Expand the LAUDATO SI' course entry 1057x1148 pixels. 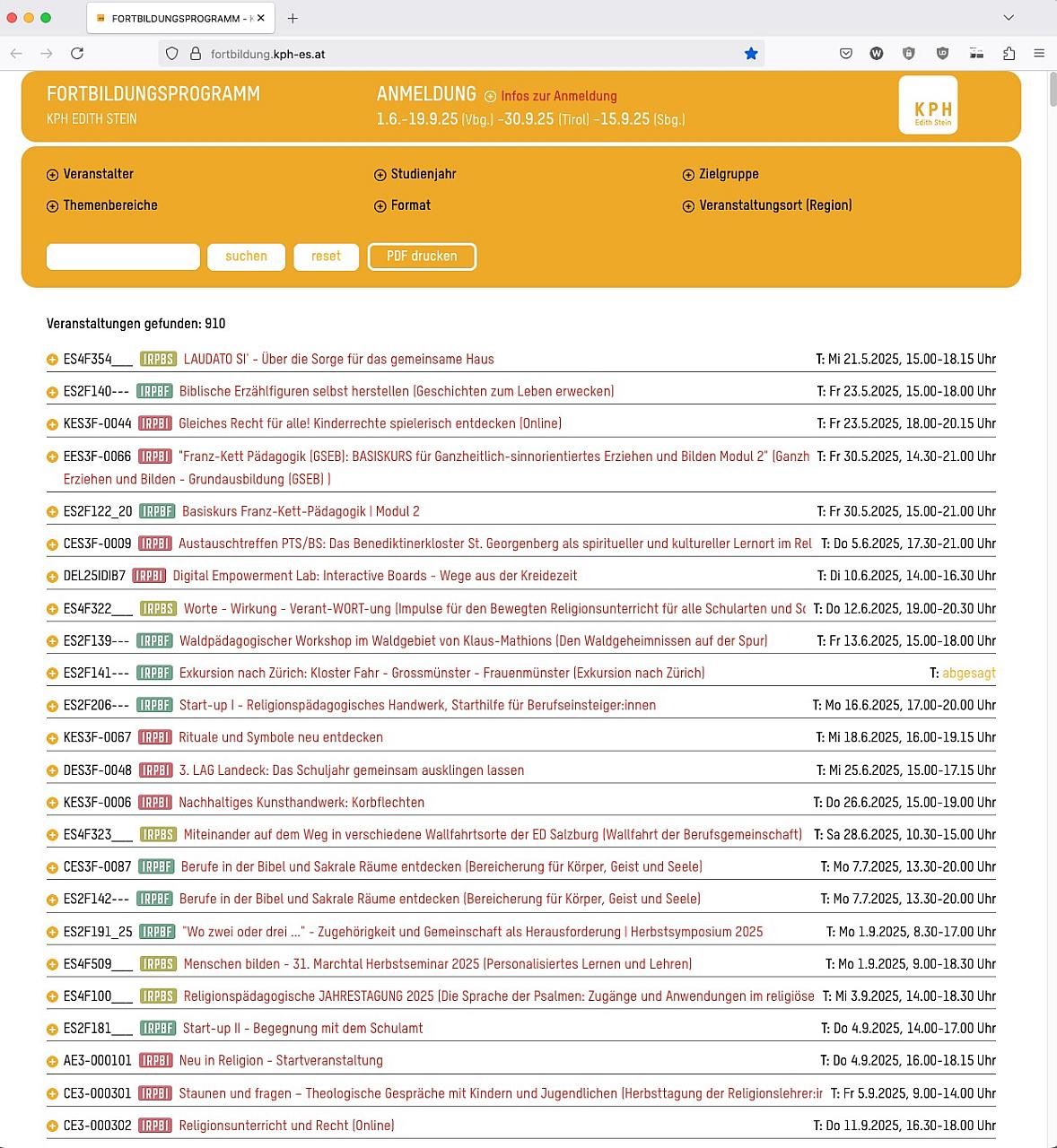click(x=52, y=360)
